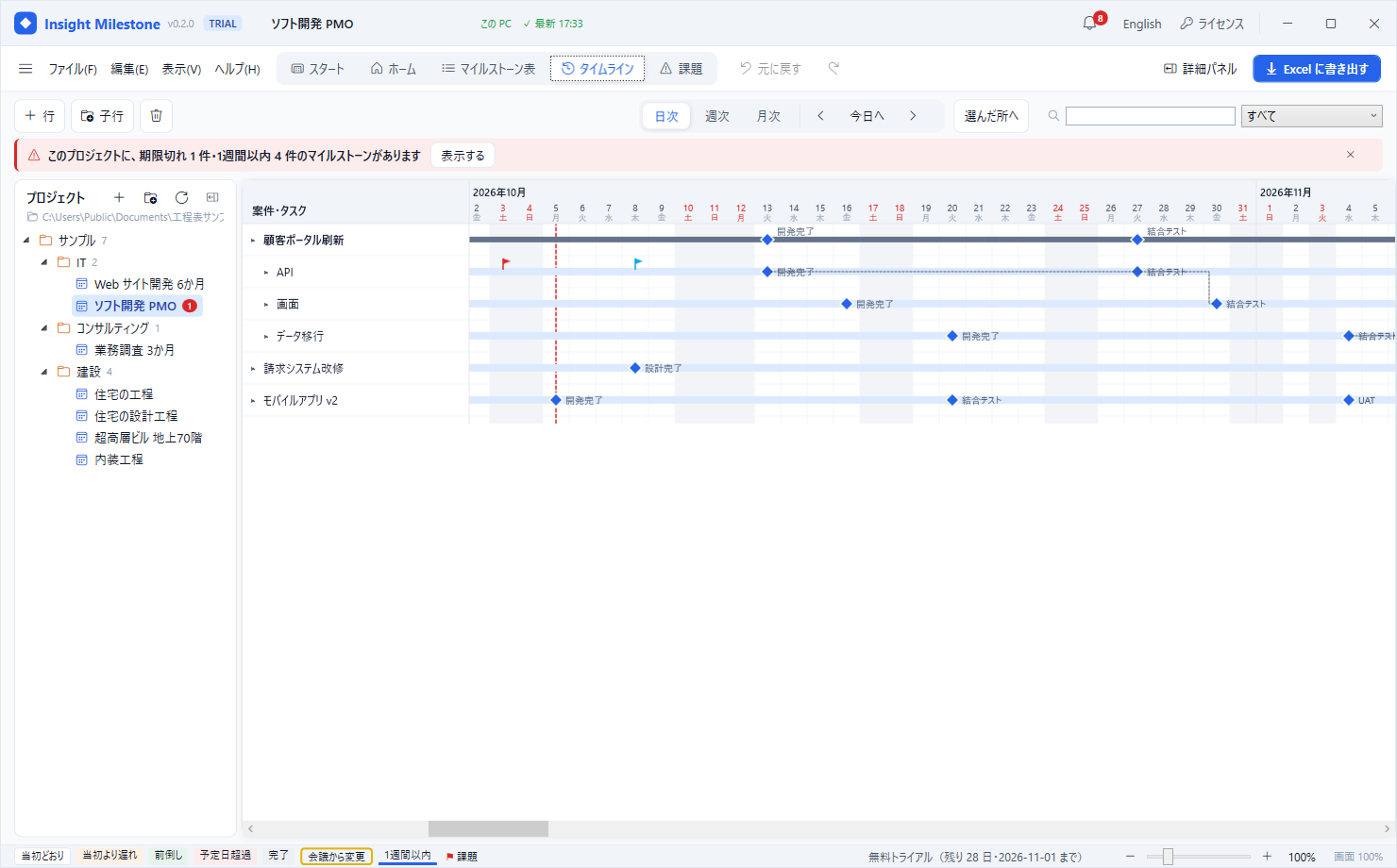Click the redo arrow icon
The width and height of the screenshot is (1397, 868).
pos(833,68)
